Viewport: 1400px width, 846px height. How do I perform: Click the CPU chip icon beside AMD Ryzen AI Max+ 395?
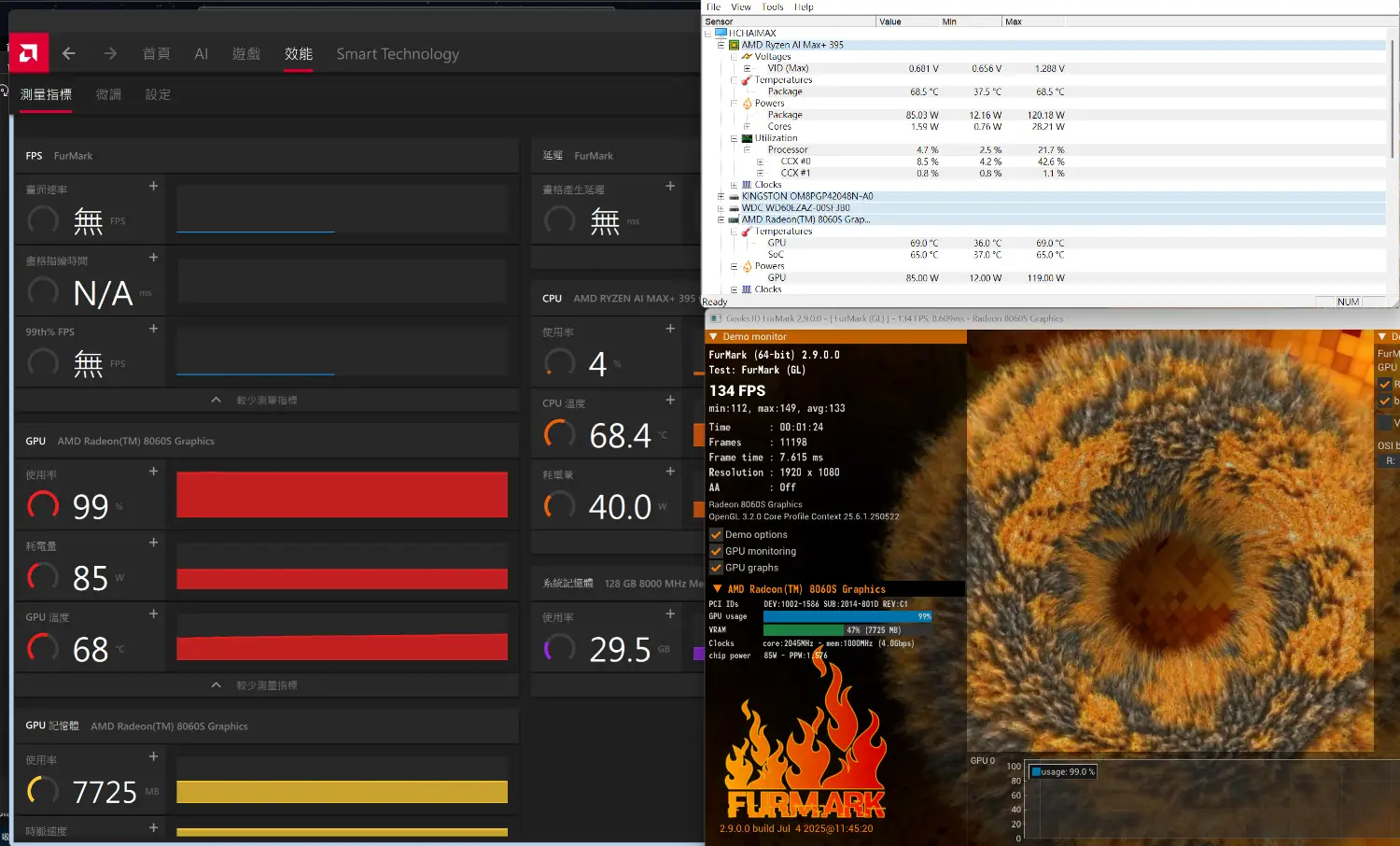pyautogui.click(x=734, y=45)
